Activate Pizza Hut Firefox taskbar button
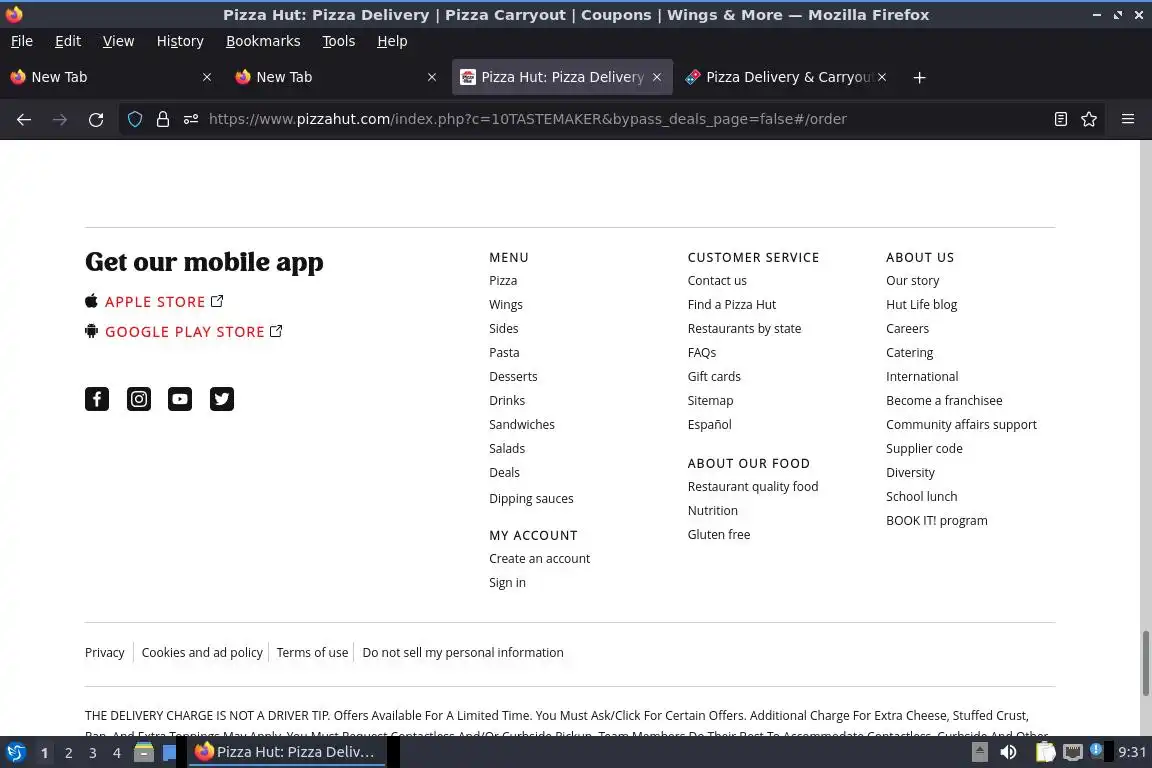 (287, 752)
